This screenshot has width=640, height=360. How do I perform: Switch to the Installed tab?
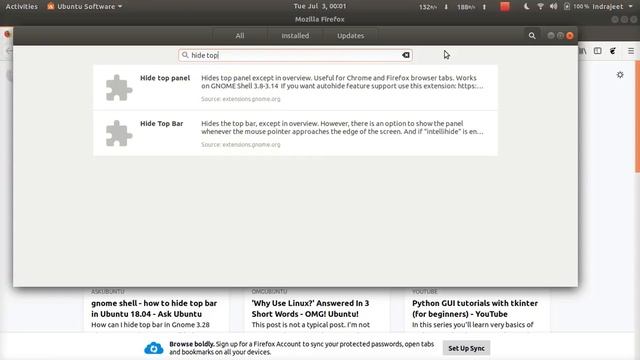coord(295,36)
